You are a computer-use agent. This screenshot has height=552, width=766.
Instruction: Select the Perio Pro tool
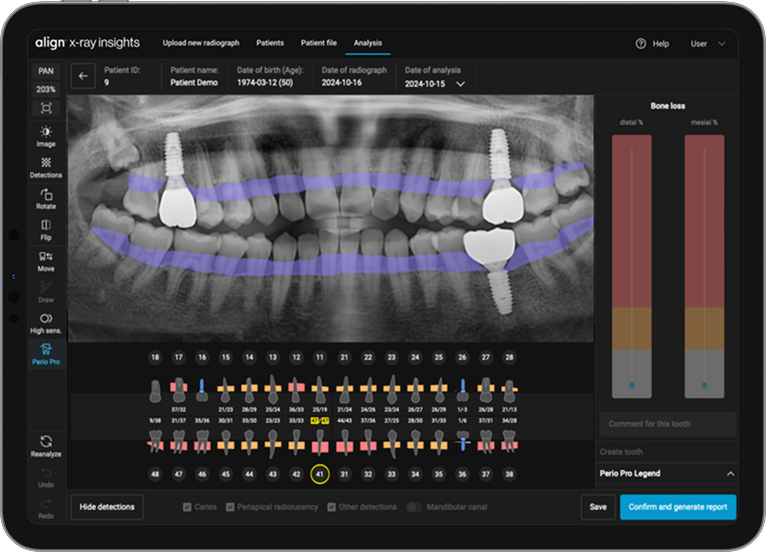coord(46,354)
